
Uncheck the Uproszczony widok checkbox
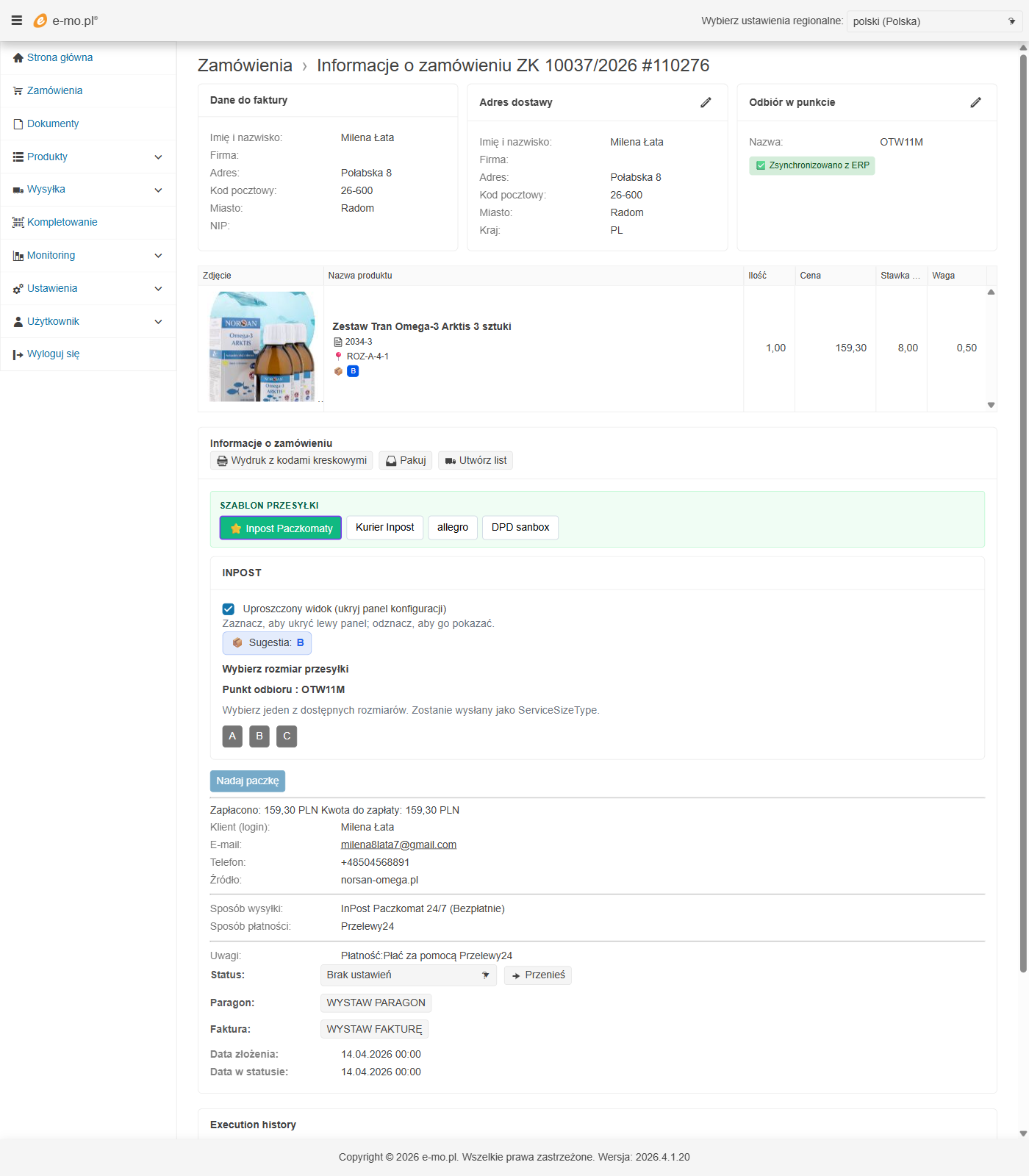pos(229,609)
